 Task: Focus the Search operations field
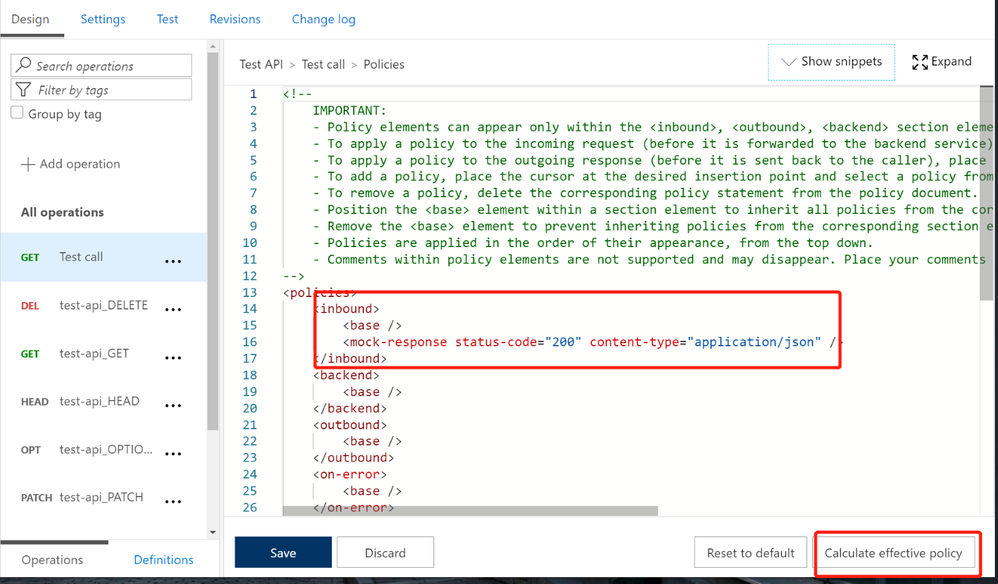(x=101, y=66)
